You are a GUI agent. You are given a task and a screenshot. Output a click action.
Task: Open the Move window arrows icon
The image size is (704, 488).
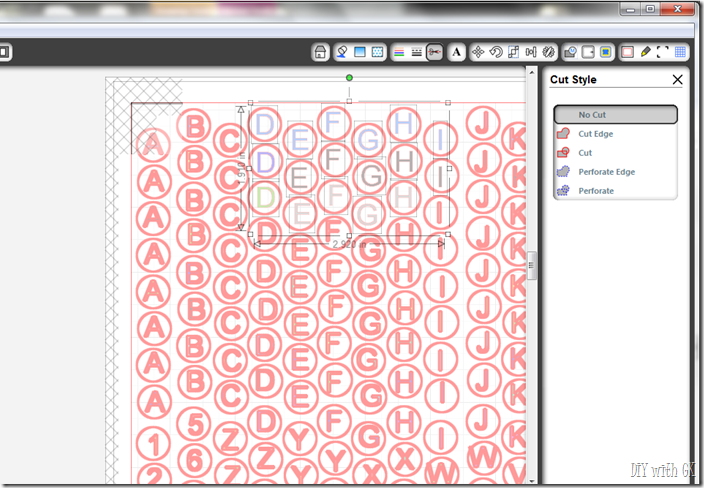point(478,52)
